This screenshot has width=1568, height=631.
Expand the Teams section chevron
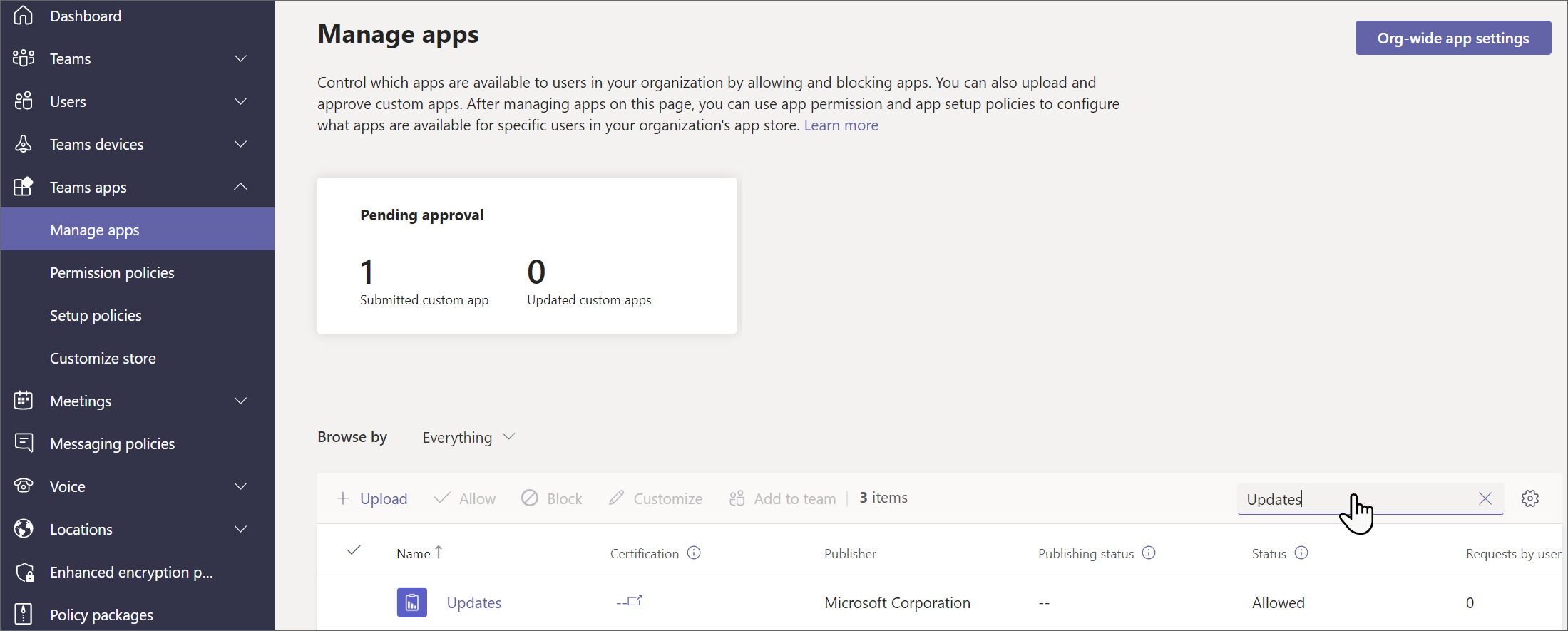click(241, 58)
